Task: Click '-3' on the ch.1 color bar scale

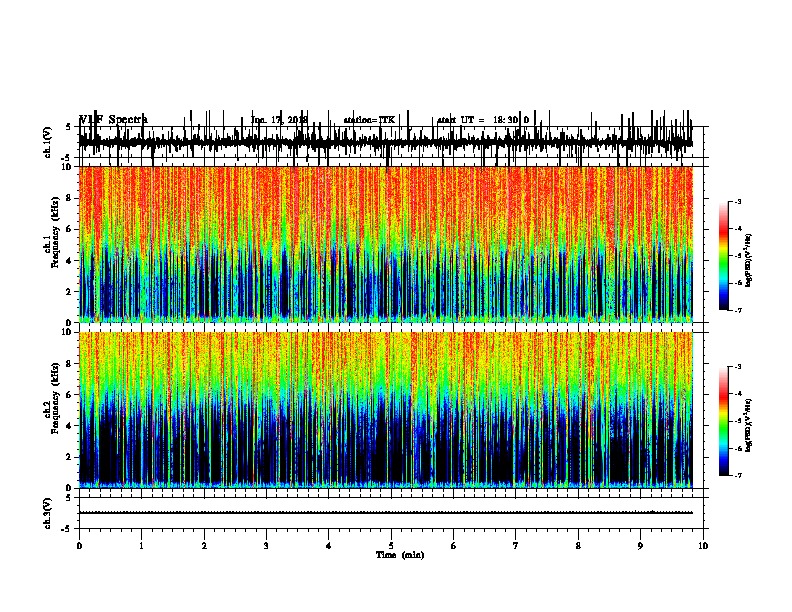Action: (x=738, y=201)
